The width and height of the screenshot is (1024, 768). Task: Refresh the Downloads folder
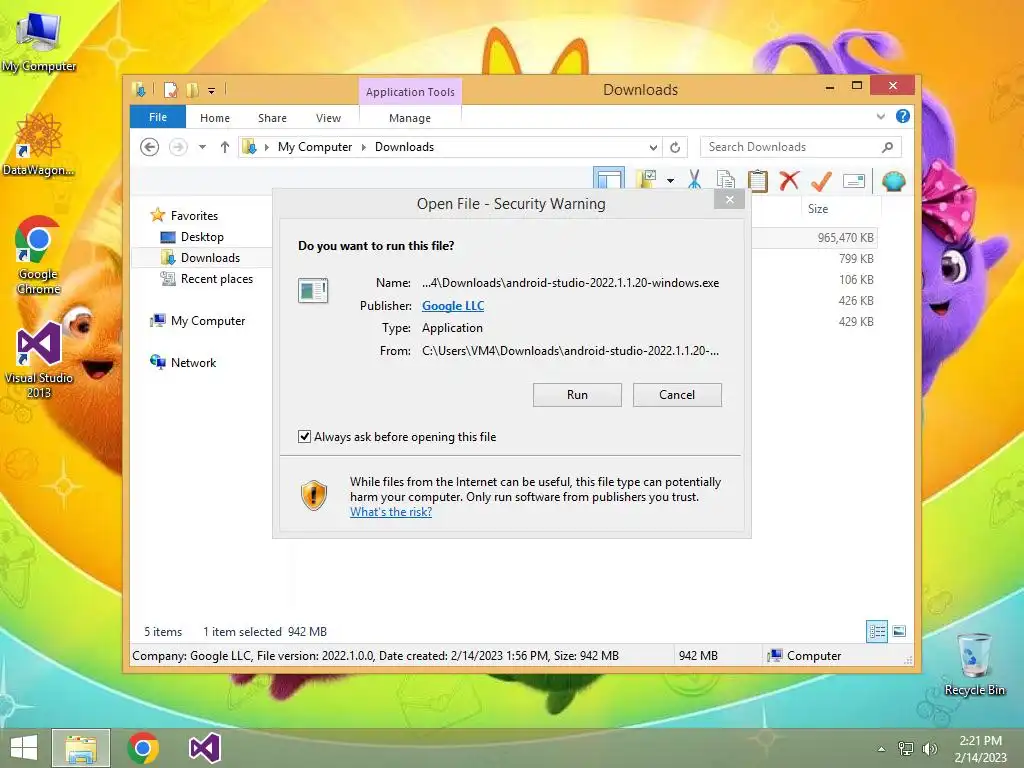pyautogui.click(x=675, y=148)
